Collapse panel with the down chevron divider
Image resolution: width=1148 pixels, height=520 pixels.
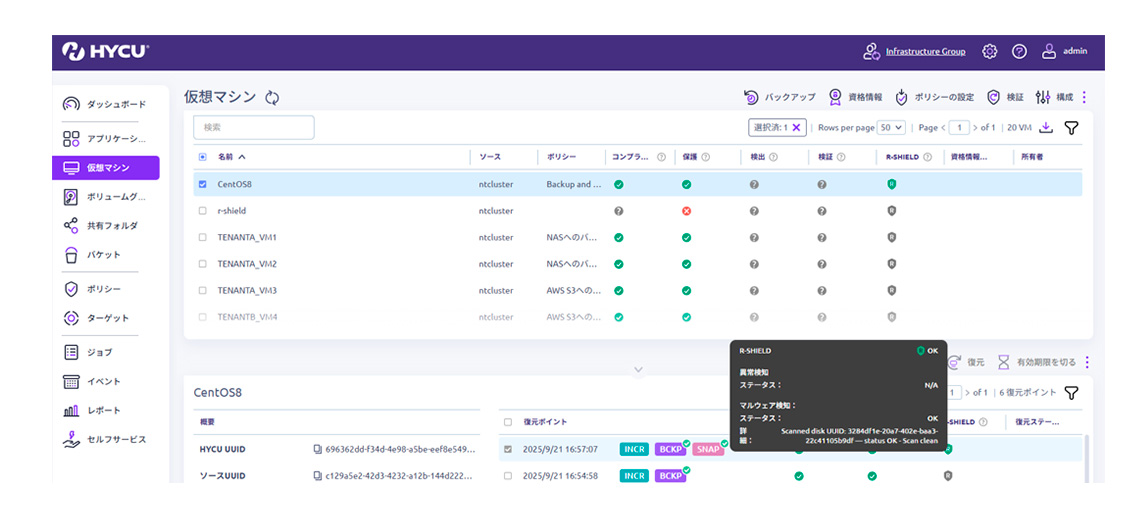638,370
